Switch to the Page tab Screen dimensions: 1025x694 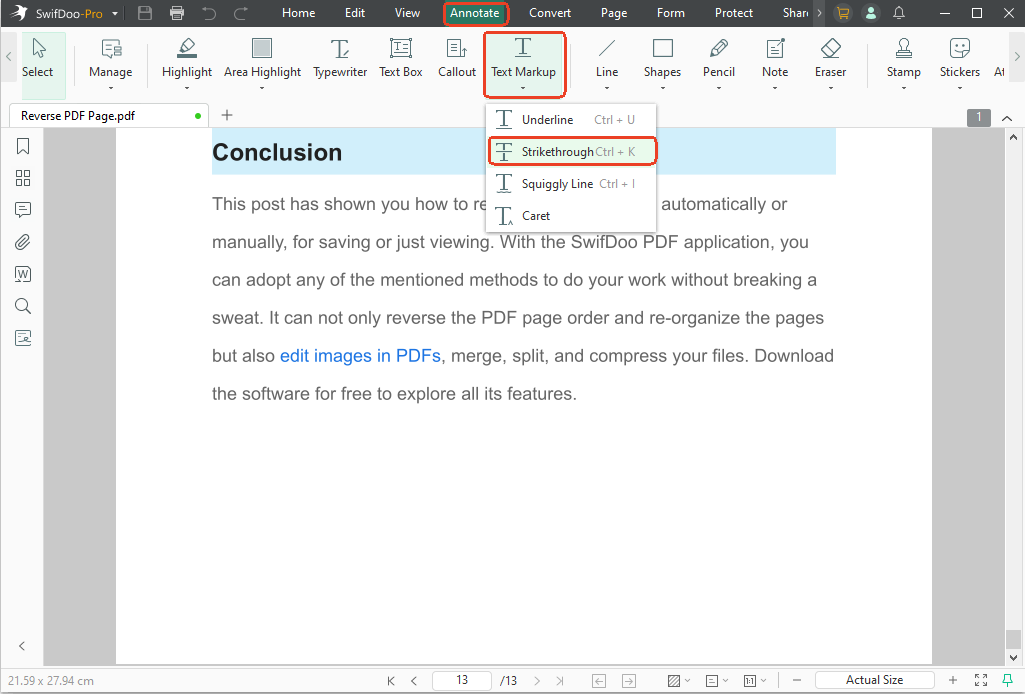pyautogui.click(x=614, y=13)
